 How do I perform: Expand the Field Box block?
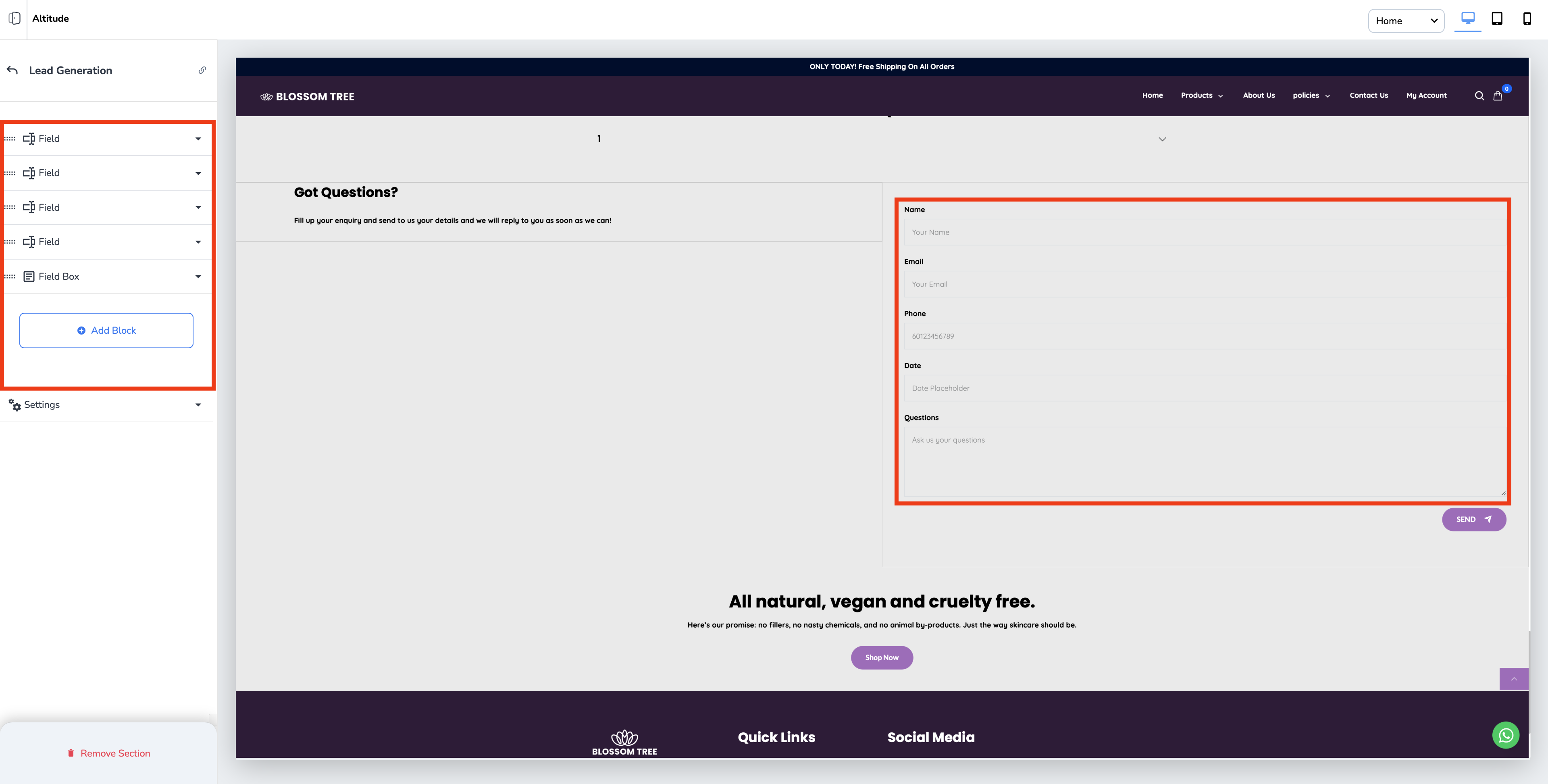pos(198,277)
